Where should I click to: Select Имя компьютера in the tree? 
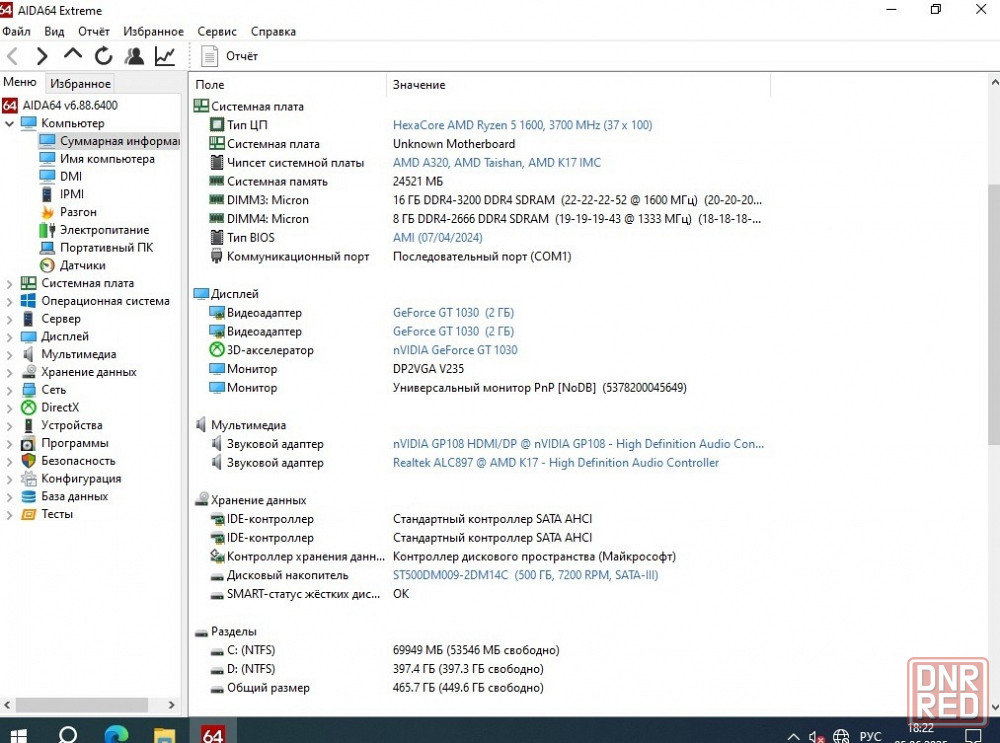[107, 159]
